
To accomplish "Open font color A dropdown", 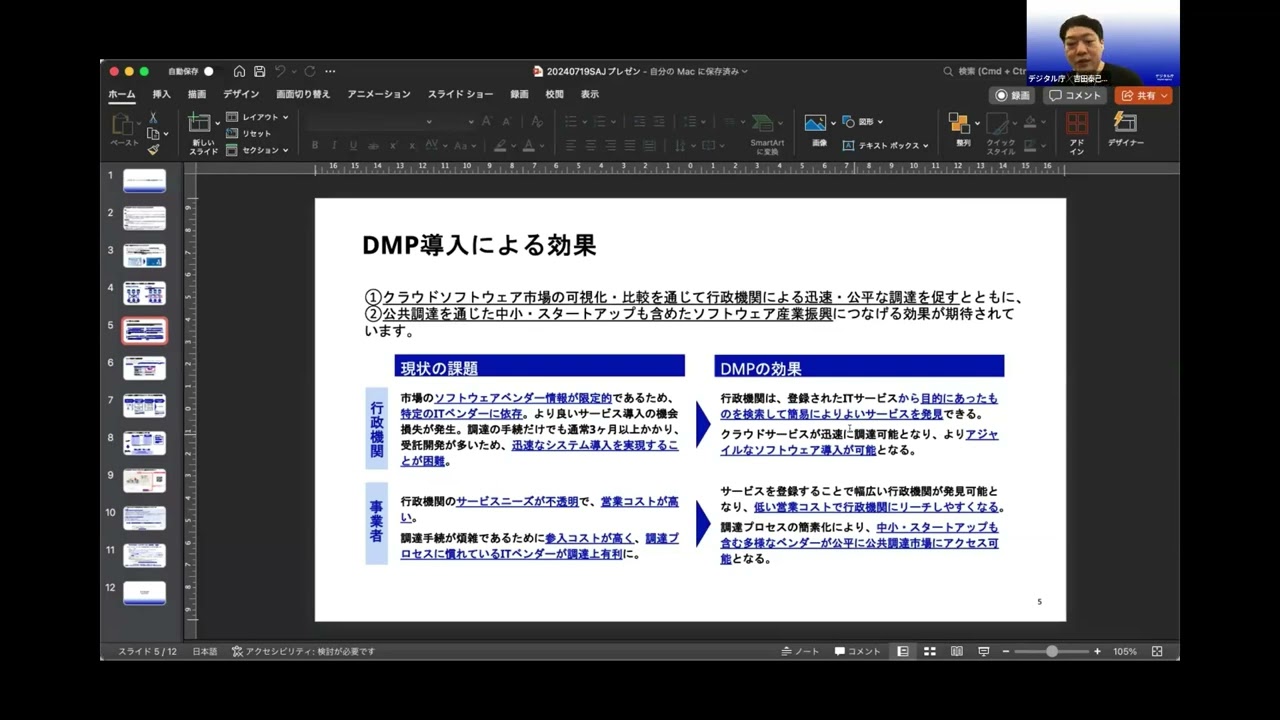I will pos(542,146).
